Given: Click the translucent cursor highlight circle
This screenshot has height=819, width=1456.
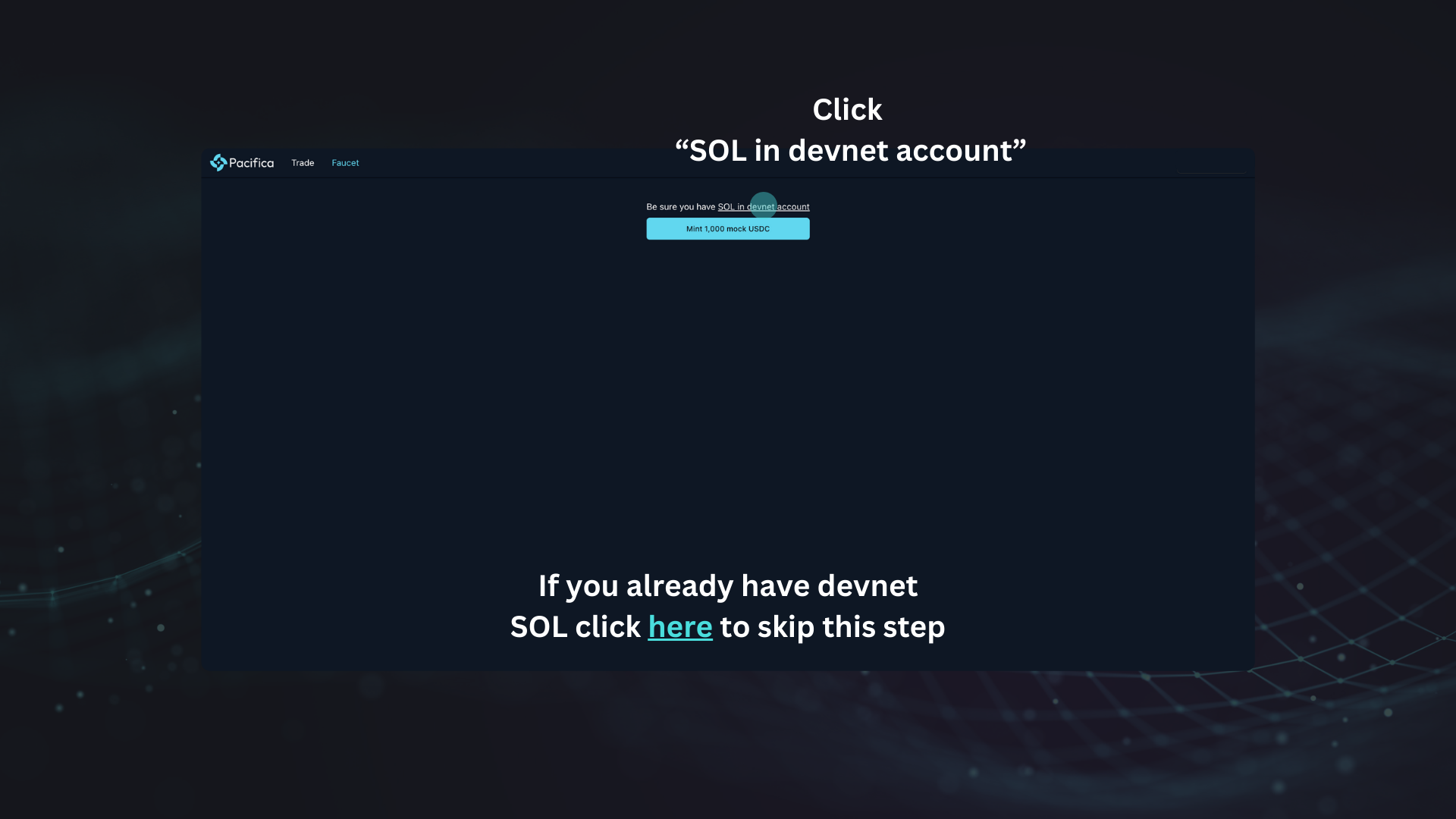Looking at the screenshot, I should 763,206.
